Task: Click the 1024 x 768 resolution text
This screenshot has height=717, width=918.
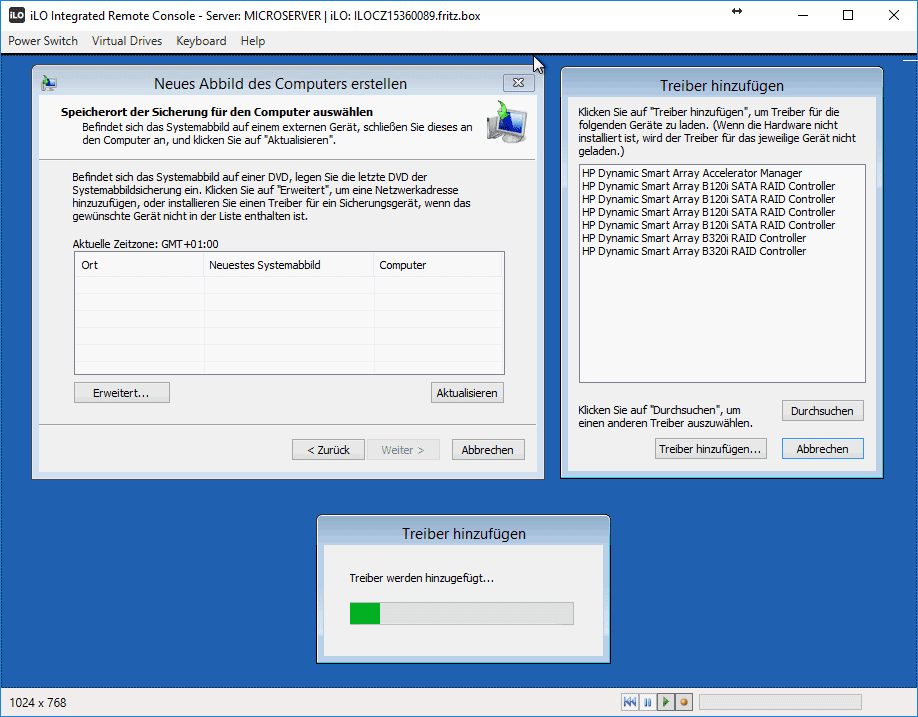Action: (38, 702)
